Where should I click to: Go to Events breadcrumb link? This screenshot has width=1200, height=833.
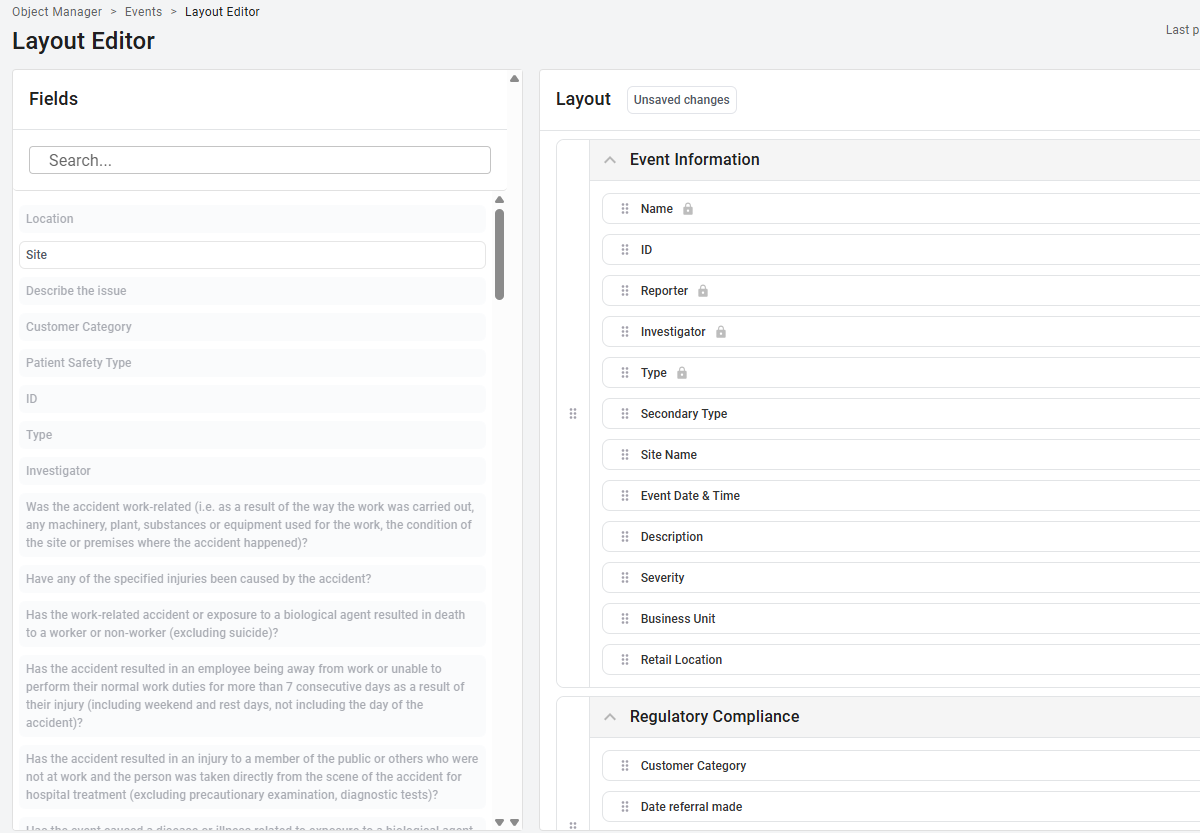point(143,12)
